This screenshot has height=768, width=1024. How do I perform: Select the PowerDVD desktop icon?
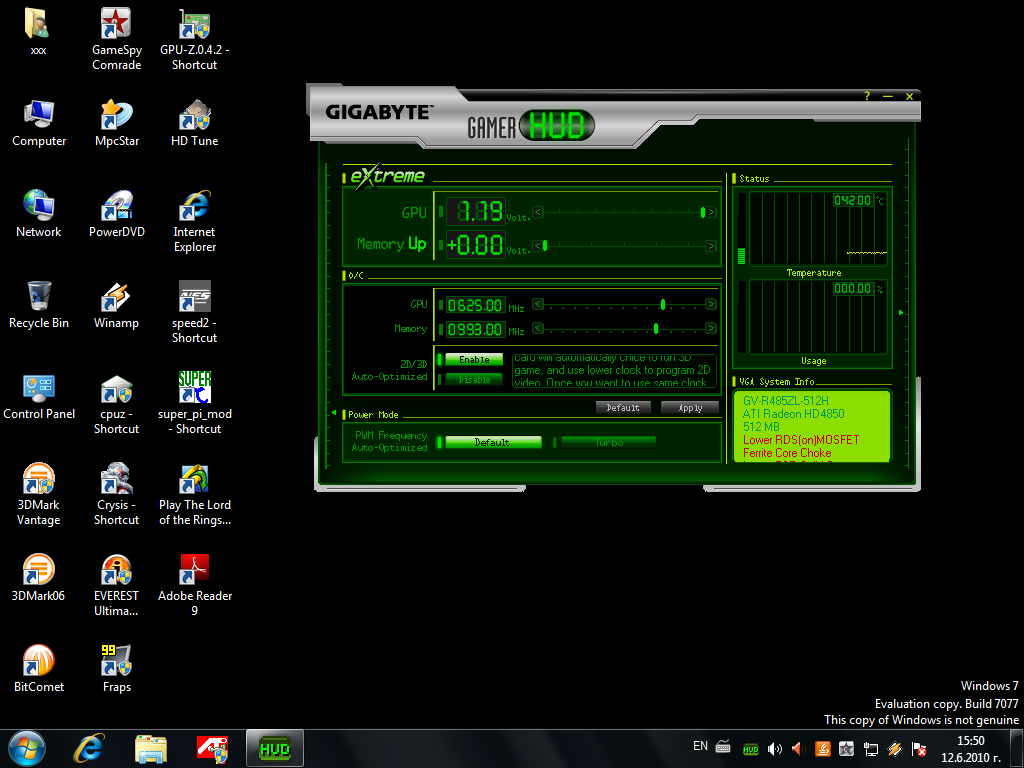(116, 214)
